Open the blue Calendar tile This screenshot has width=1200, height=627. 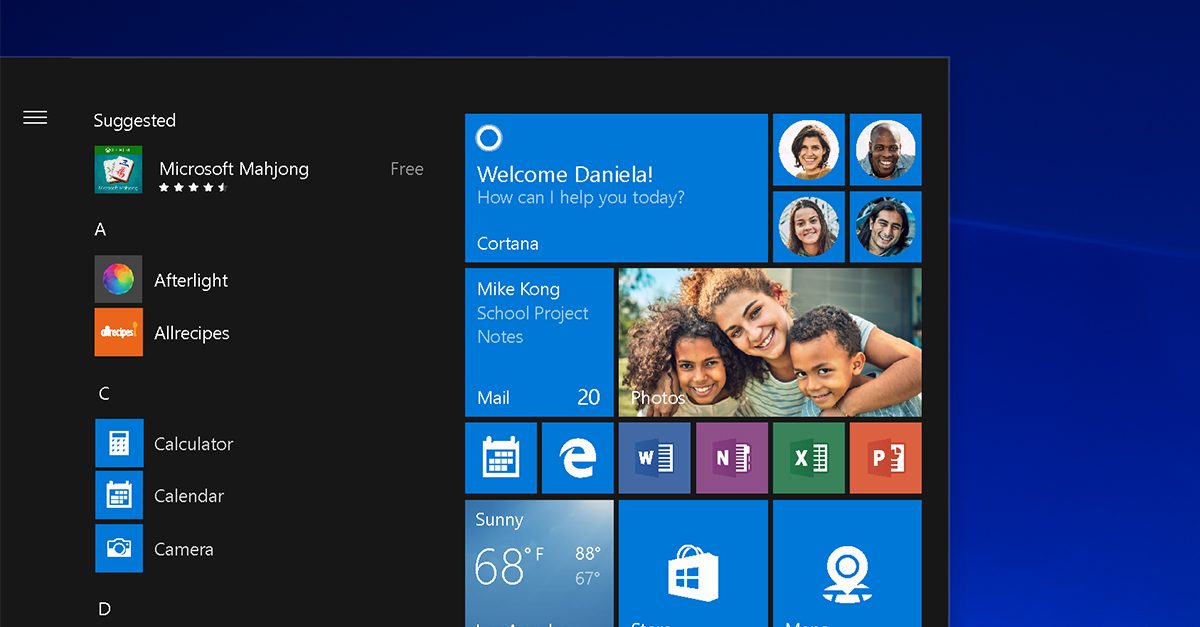[x=500, y=458]
